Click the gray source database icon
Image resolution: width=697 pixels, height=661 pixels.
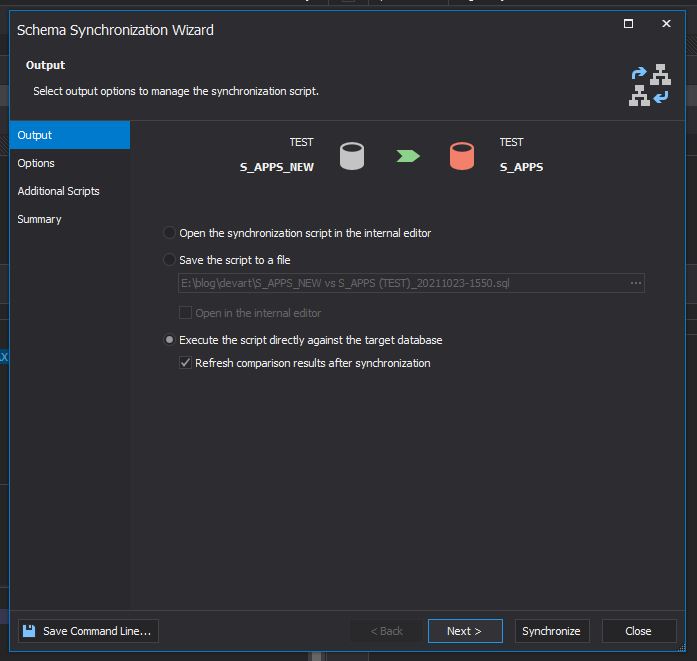coord(352,156)
